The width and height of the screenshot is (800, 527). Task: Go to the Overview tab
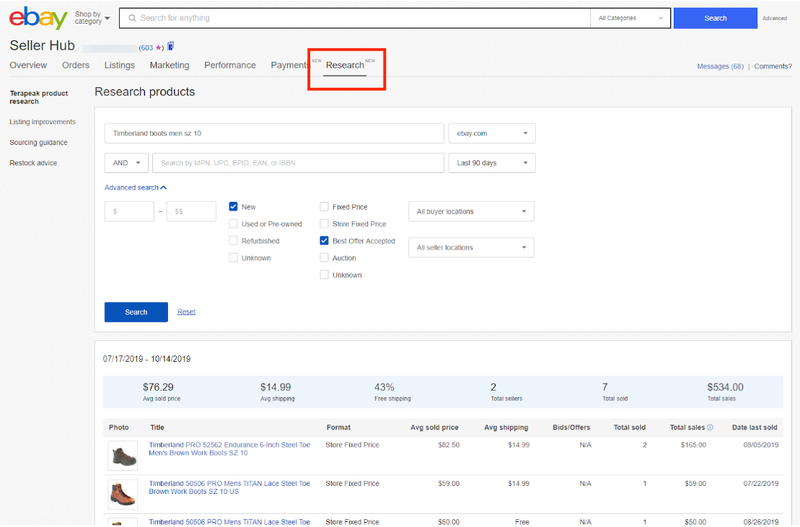pos(28,65)
